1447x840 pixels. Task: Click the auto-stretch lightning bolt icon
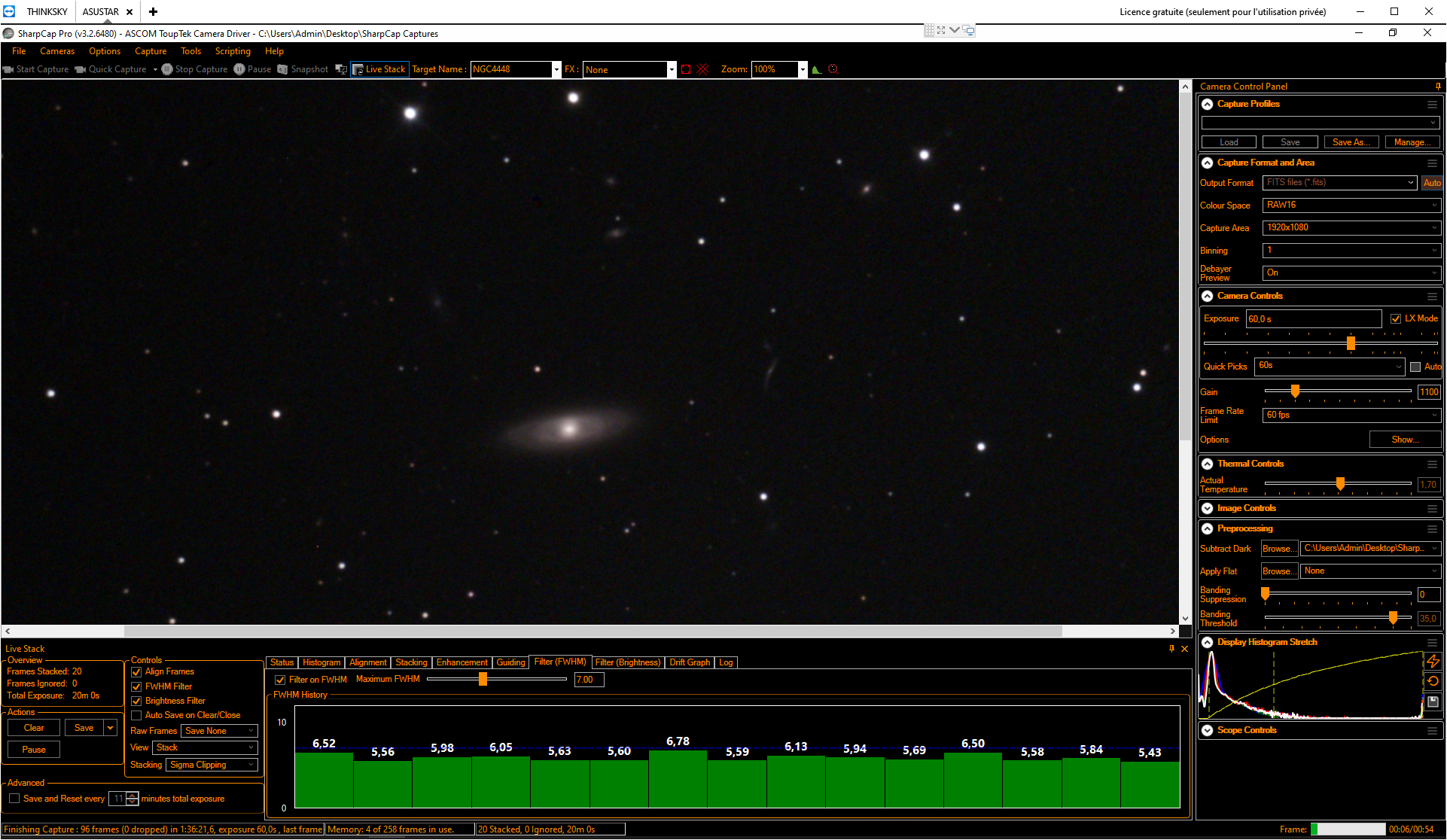click(1433, 661)
